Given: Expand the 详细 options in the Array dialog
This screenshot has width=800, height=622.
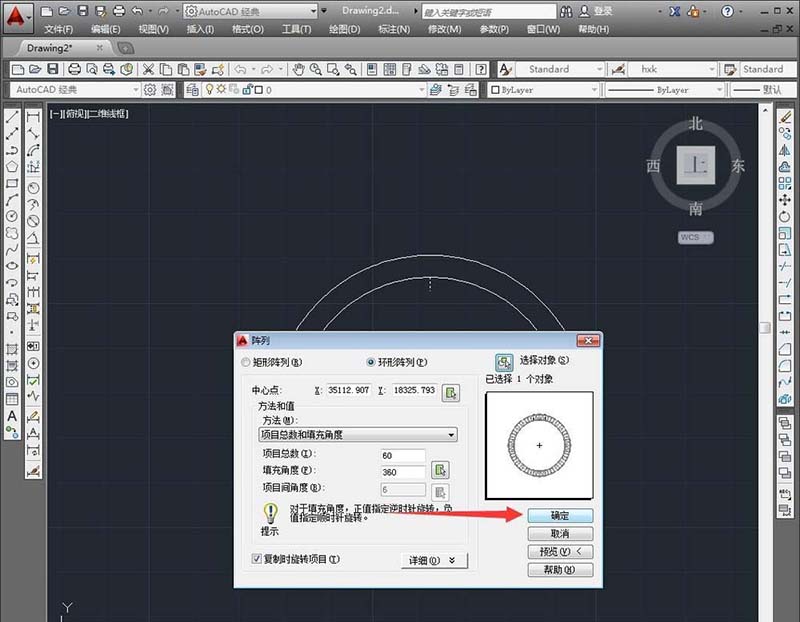Looking at the screenshot, I should 431,561.
